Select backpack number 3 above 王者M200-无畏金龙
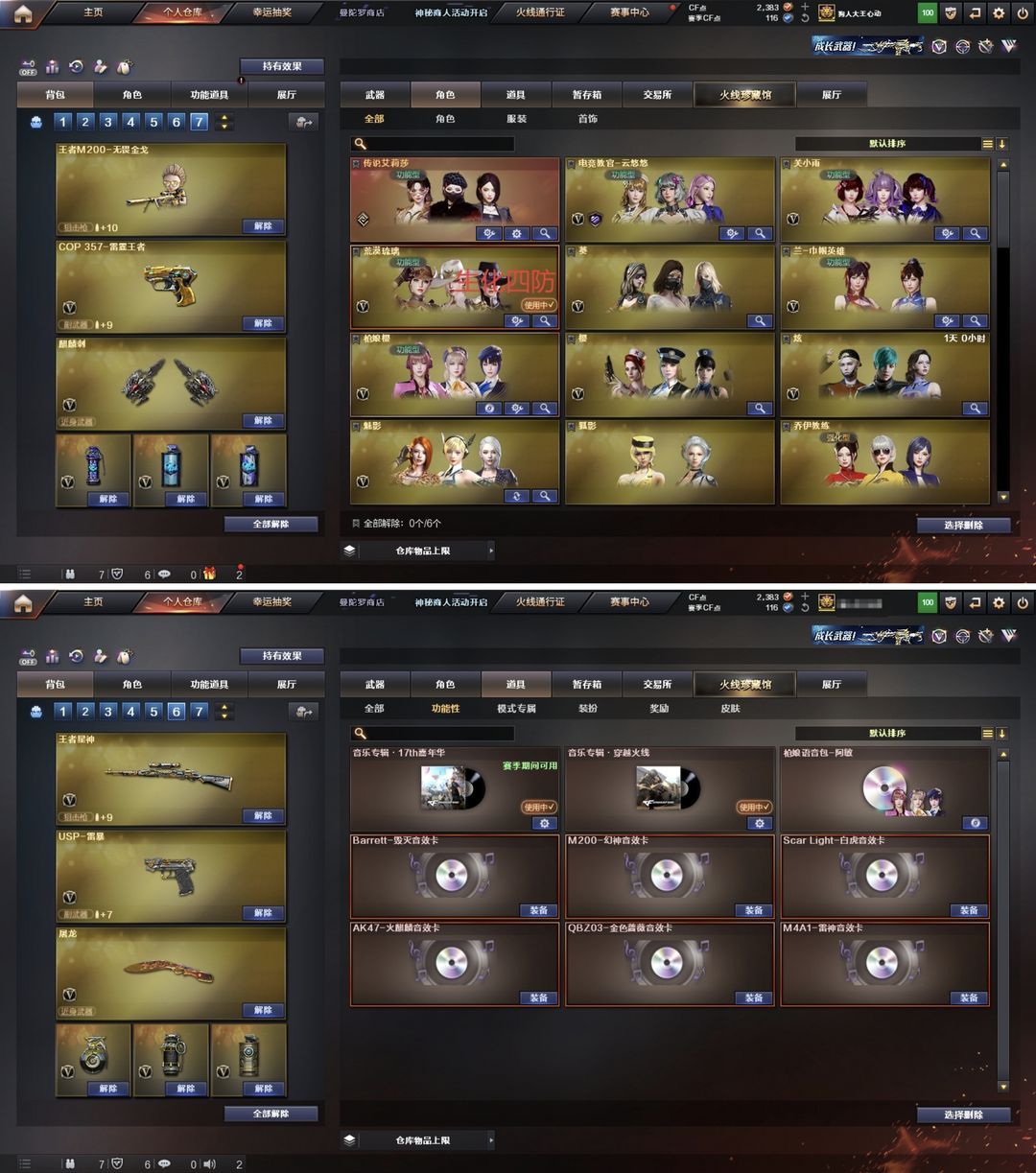Viewport: 1036px width, 1173px height. (x=107, y=122)
